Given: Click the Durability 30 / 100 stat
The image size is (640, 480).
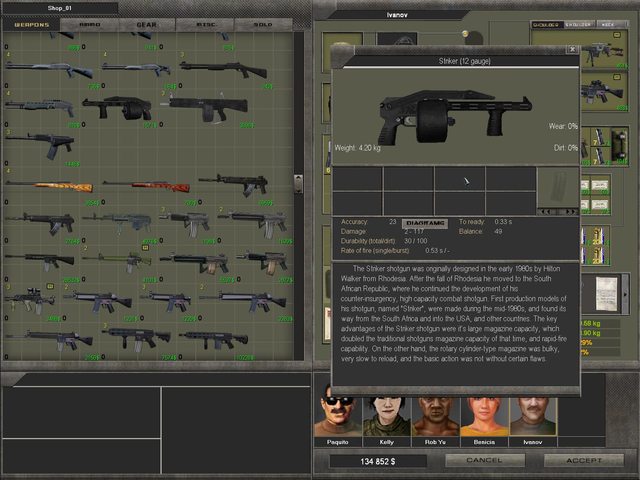Looking at the screenshot, I should click(x=384, y=241).
